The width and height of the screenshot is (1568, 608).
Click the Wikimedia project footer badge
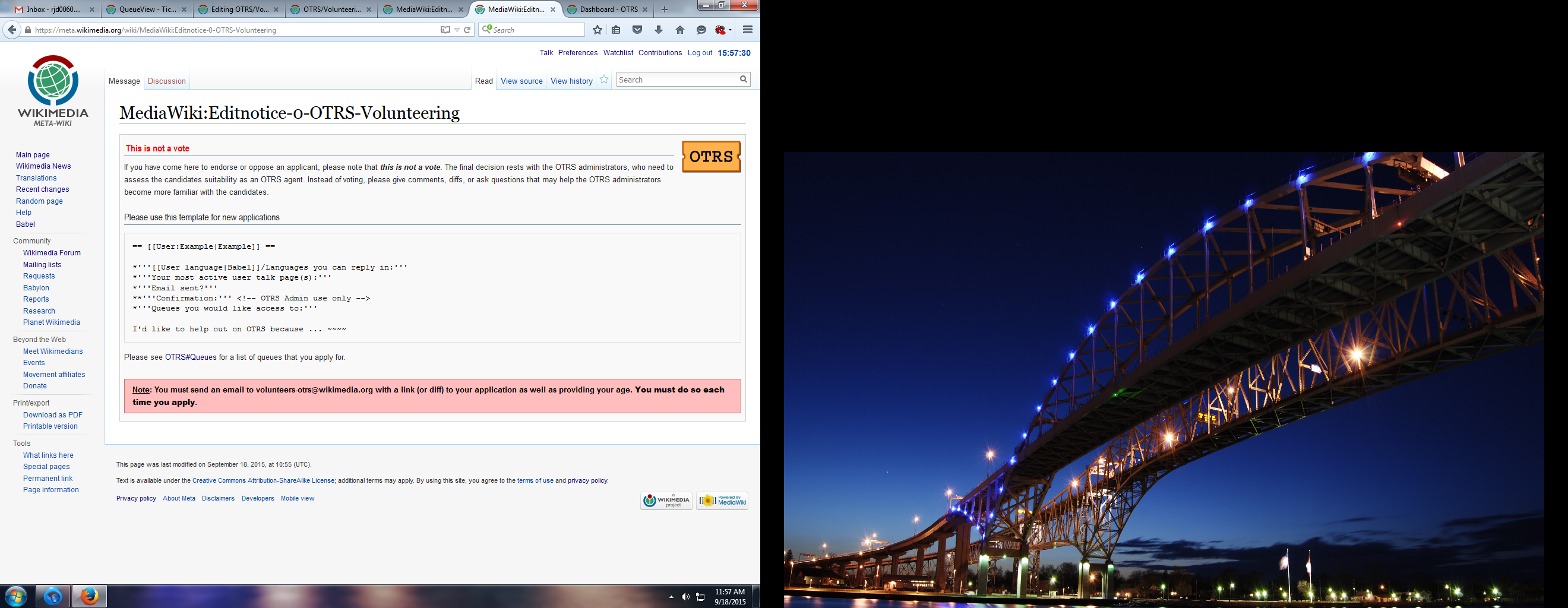666,501
